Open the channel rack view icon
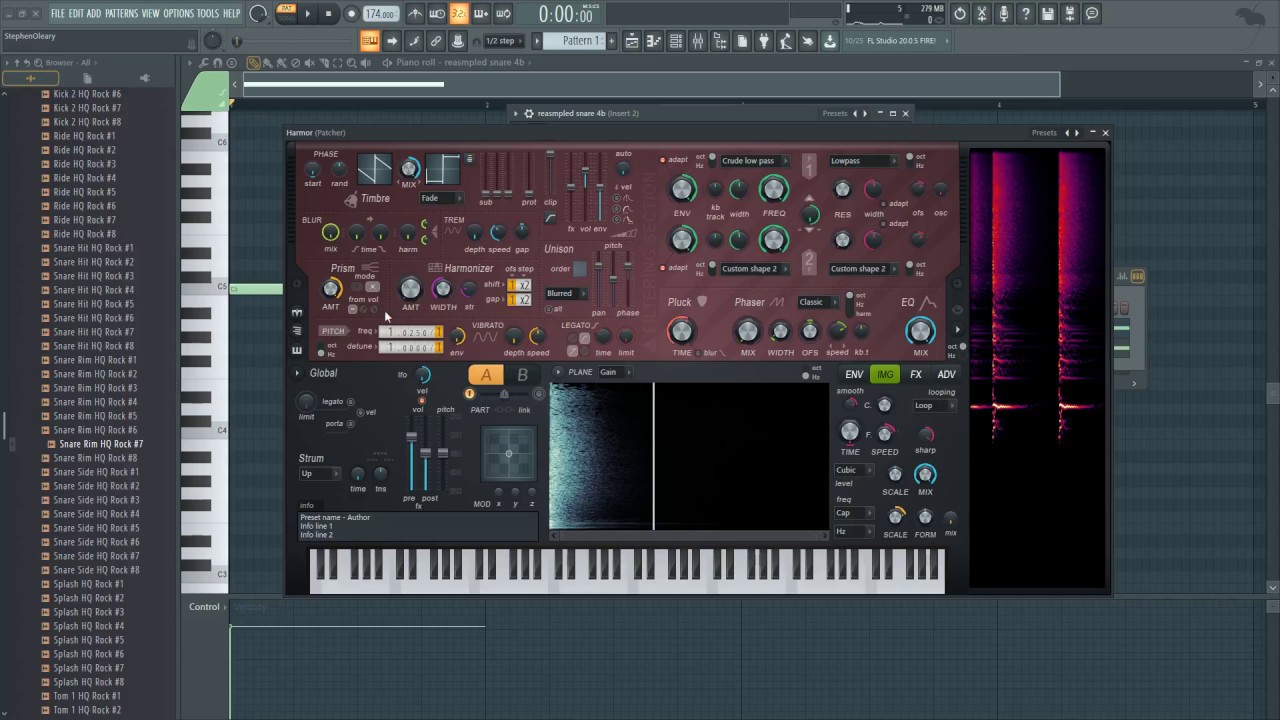The height and width of the screenshot is (720, 1280). [x=676, y=41]
